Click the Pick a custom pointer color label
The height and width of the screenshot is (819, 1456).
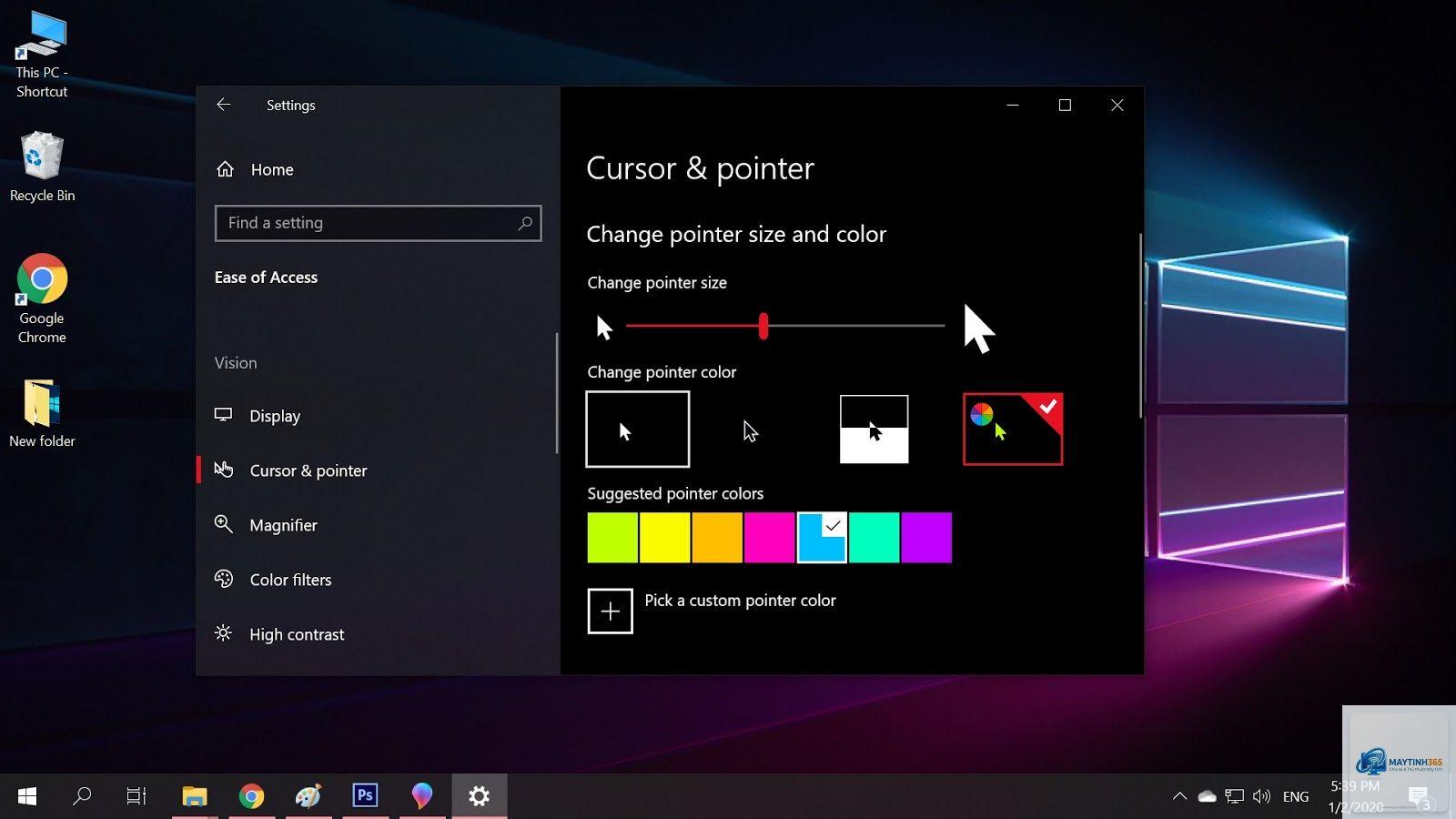click(740, 601)
